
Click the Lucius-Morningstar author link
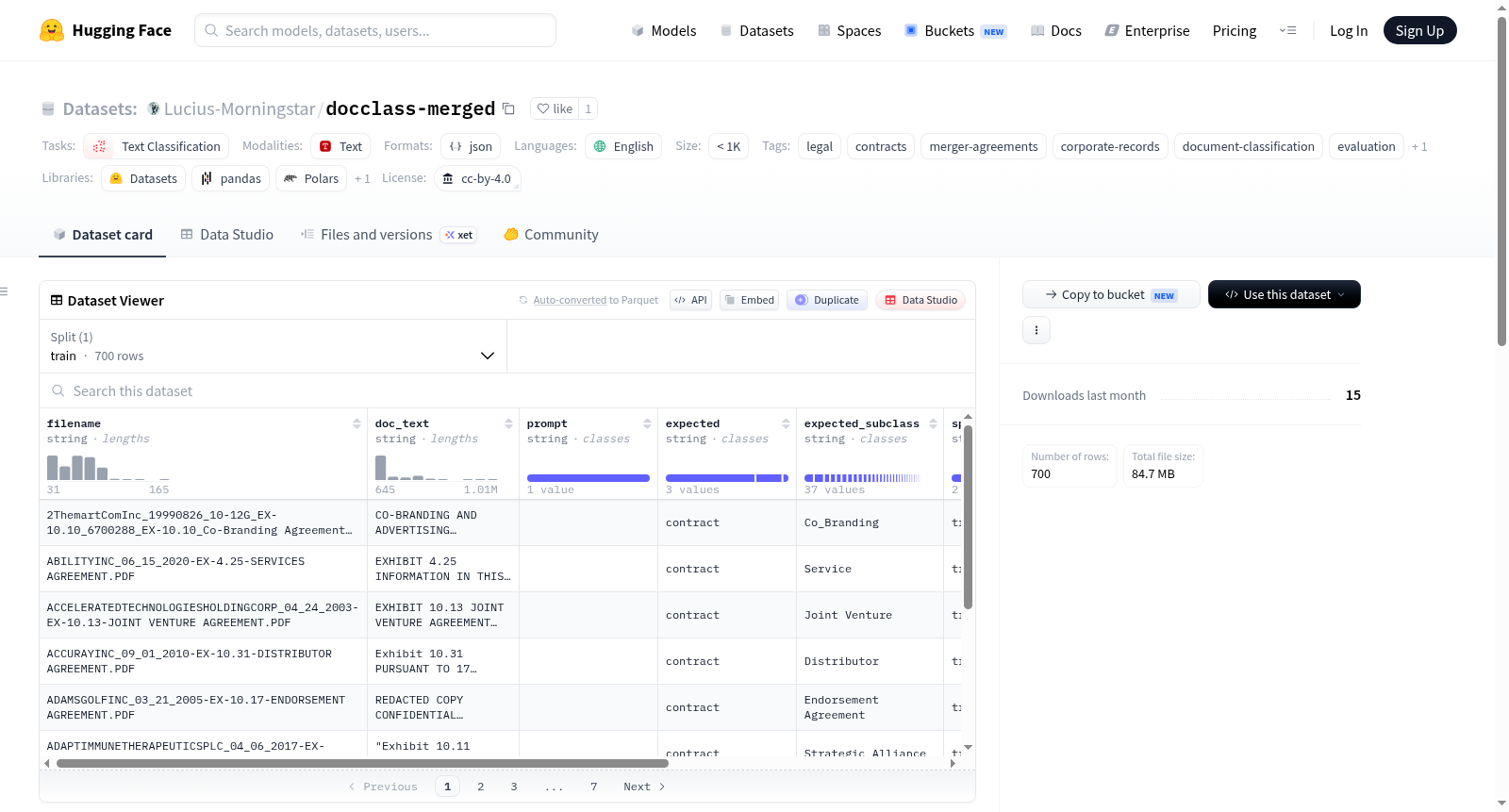(x=240, y=108)
